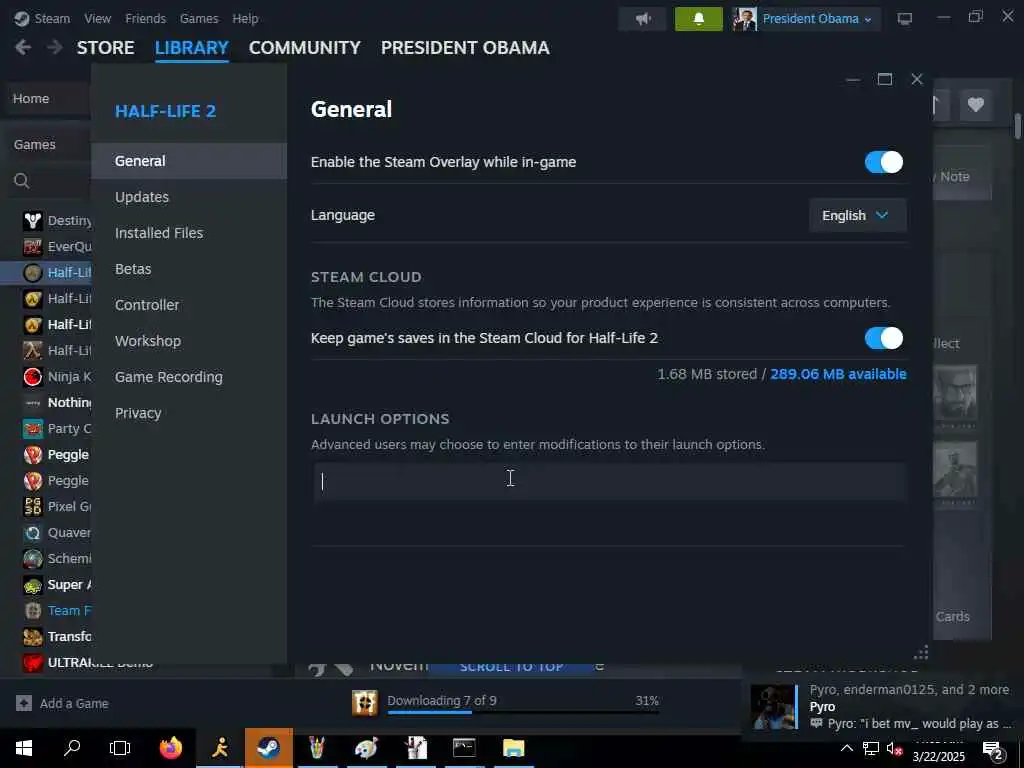The image size is (1024, 768).
Task: Go to the LIBRARY tab
Action: pyautogui.click(x=192, y=48)
